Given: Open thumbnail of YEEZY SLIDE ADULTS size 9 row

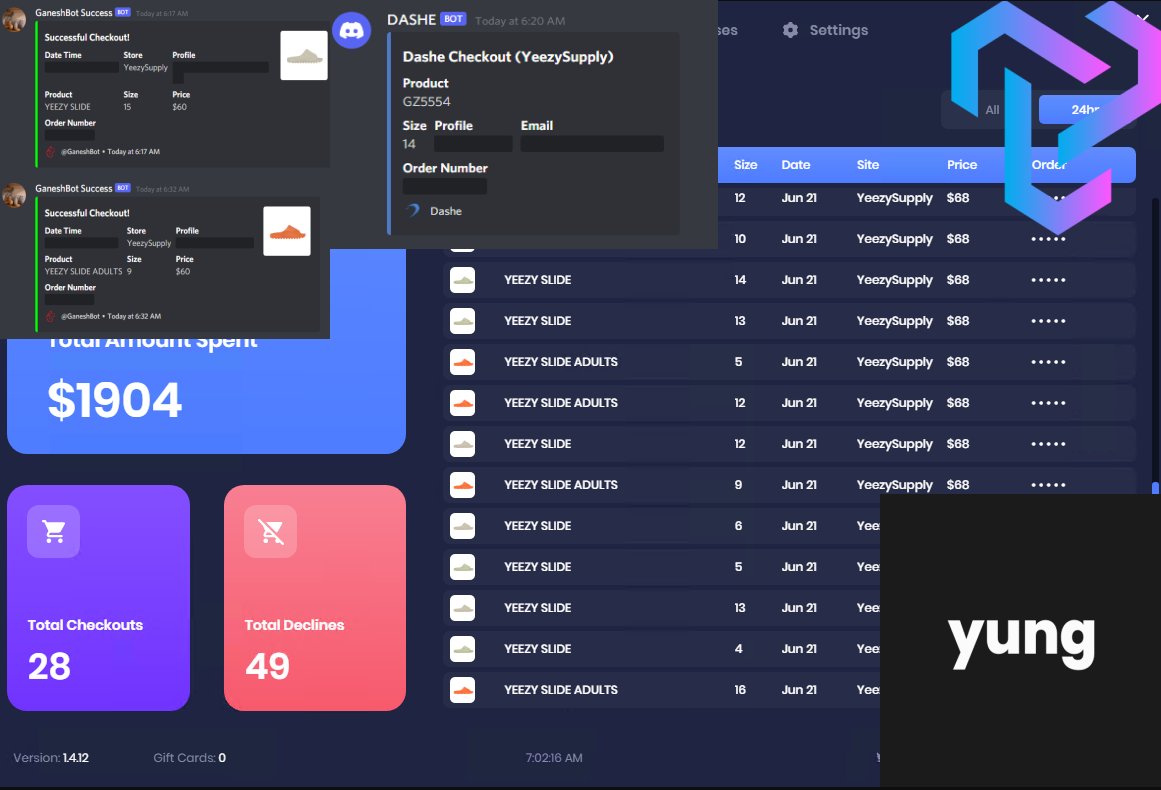Looking at the screenshot, I should click(463, 485).
